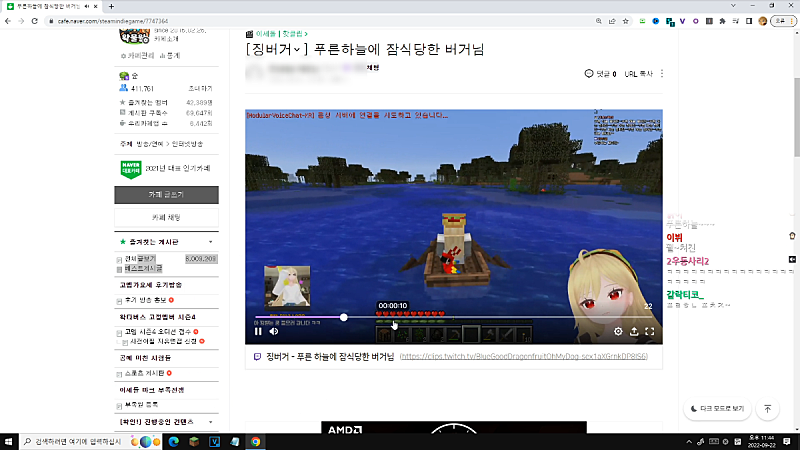Screen dimensions: 800x450
Task: Open the 베스트게시글 board
Action: click(x=143, y=268)
